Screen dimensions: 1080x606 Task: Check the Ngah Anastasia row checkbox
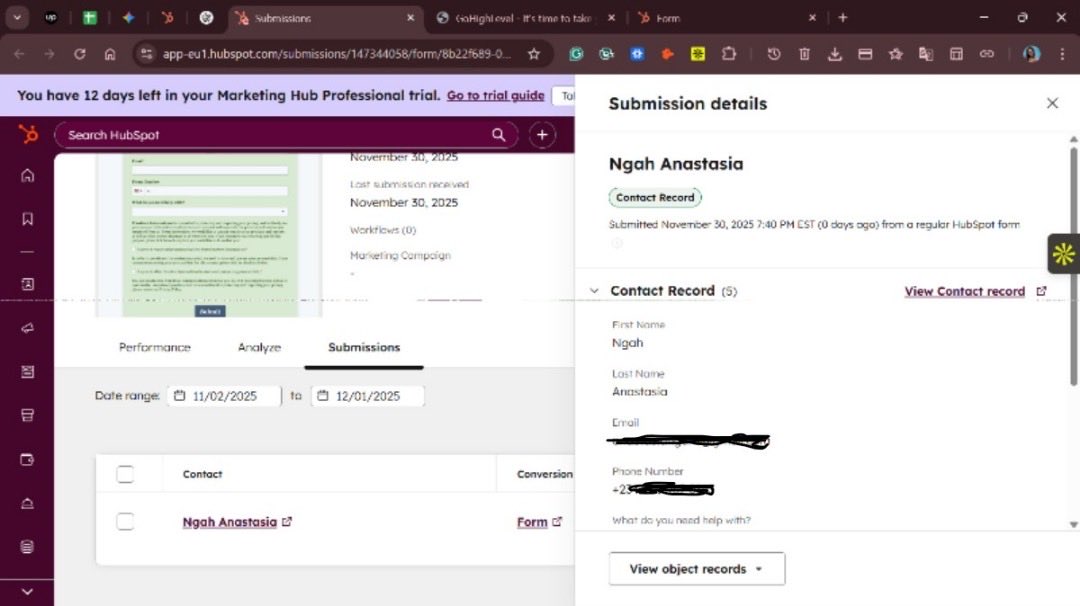pyautogui.click(x=125, y=522)
